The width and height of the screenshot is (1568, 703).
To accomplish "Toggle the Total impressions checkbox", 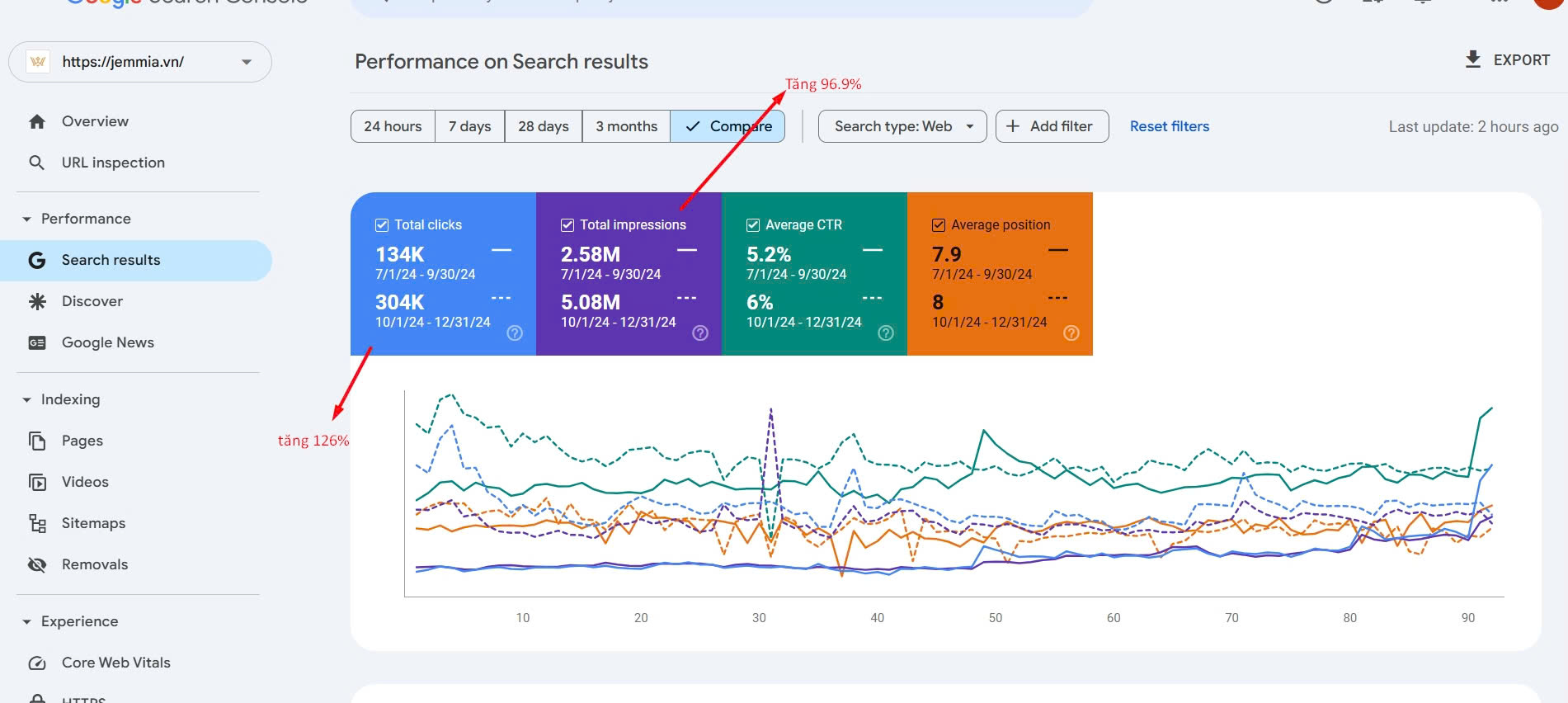I will (567, 225).
